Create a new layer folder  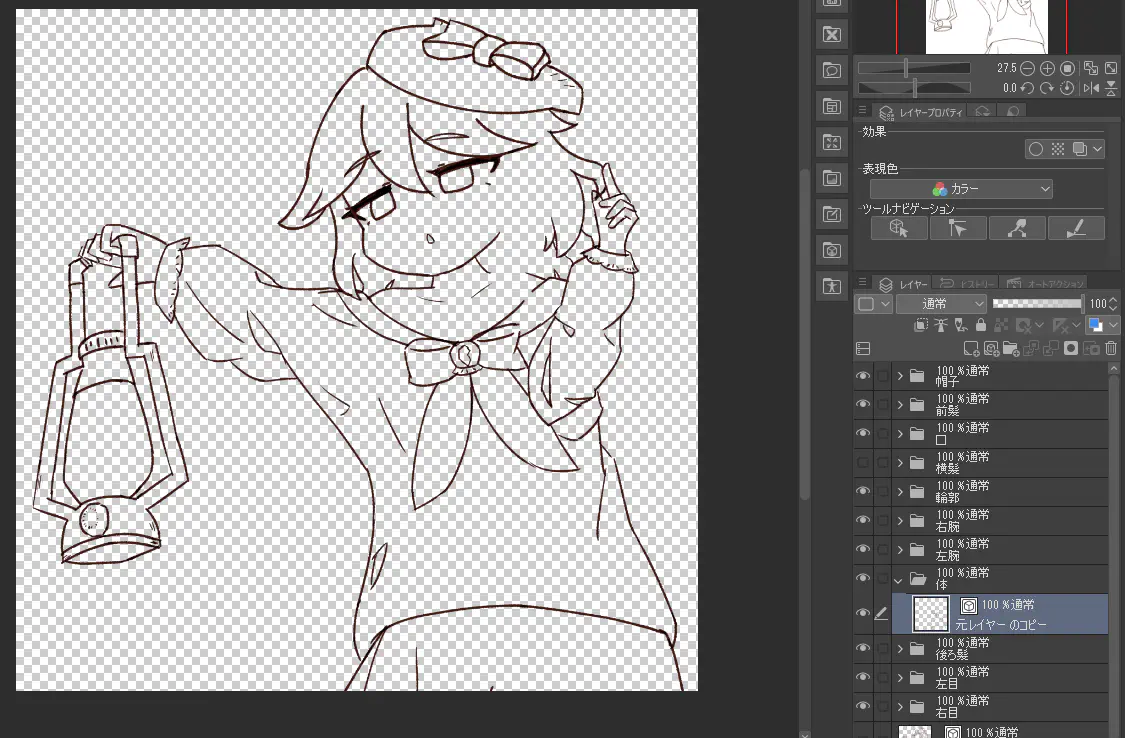1011,349
